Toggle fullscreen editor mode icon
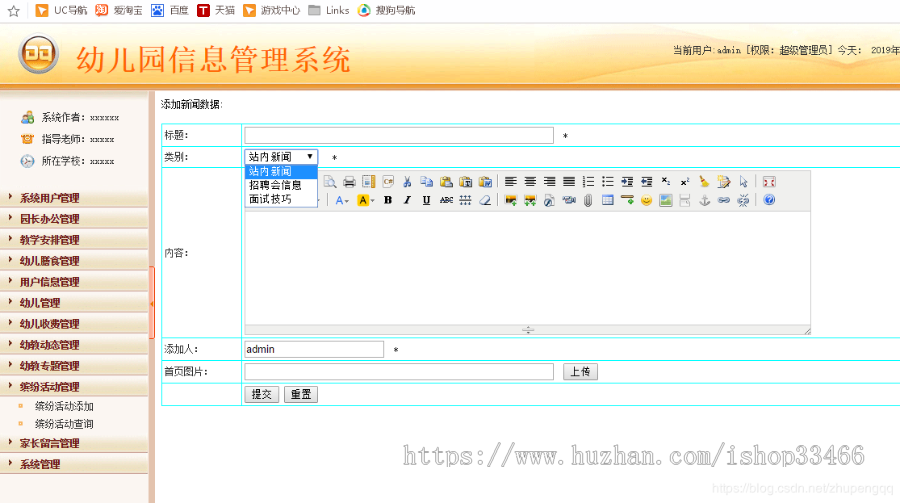This screenshot has width=900, height=503. pos(769,182)
